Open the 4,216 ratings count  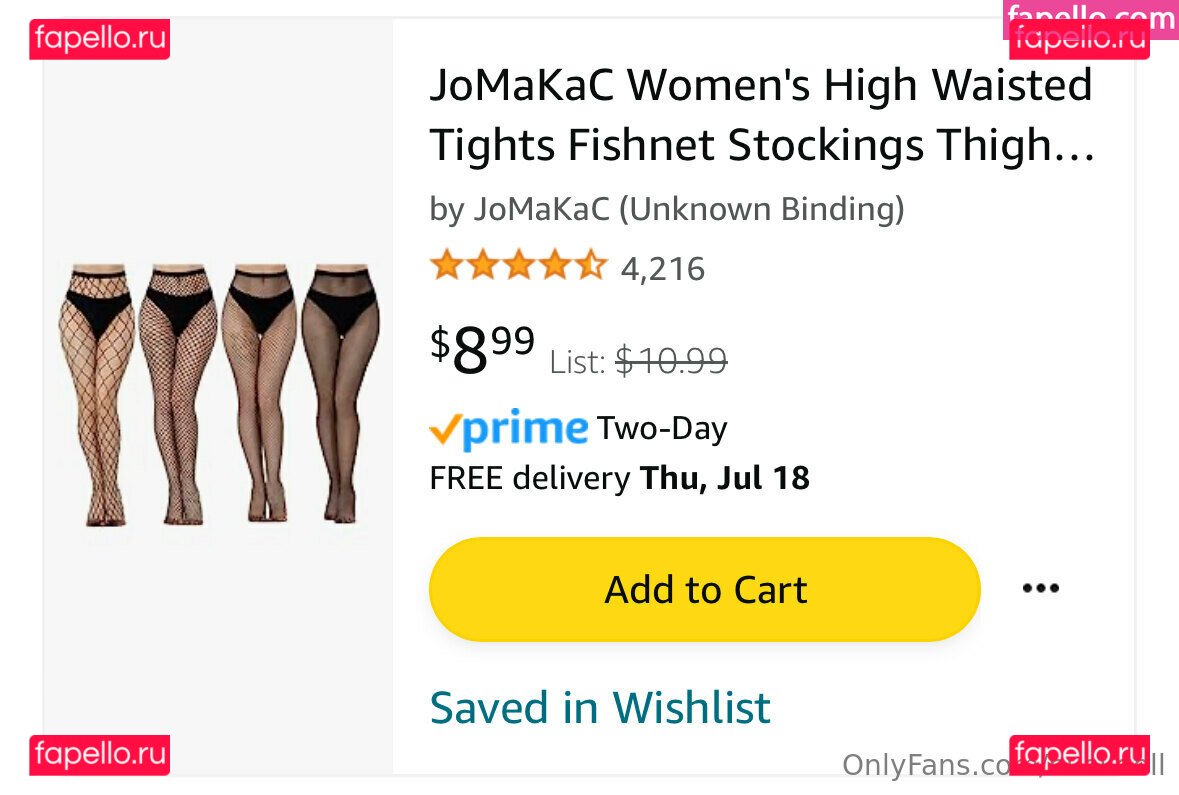[663, 269]
